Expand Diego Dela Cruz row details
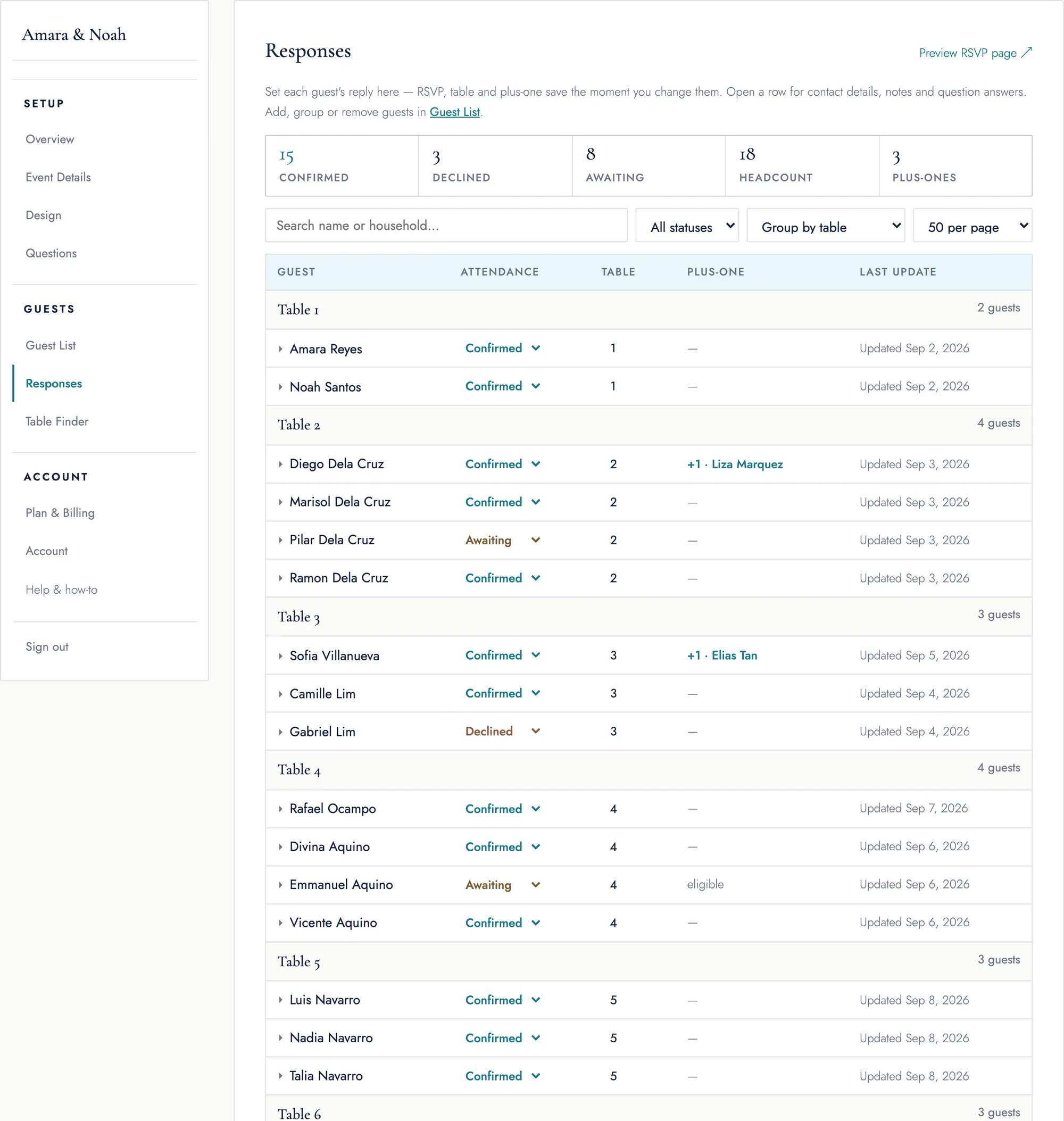Screen dimensions: 1064x1121 pos(280,464)
